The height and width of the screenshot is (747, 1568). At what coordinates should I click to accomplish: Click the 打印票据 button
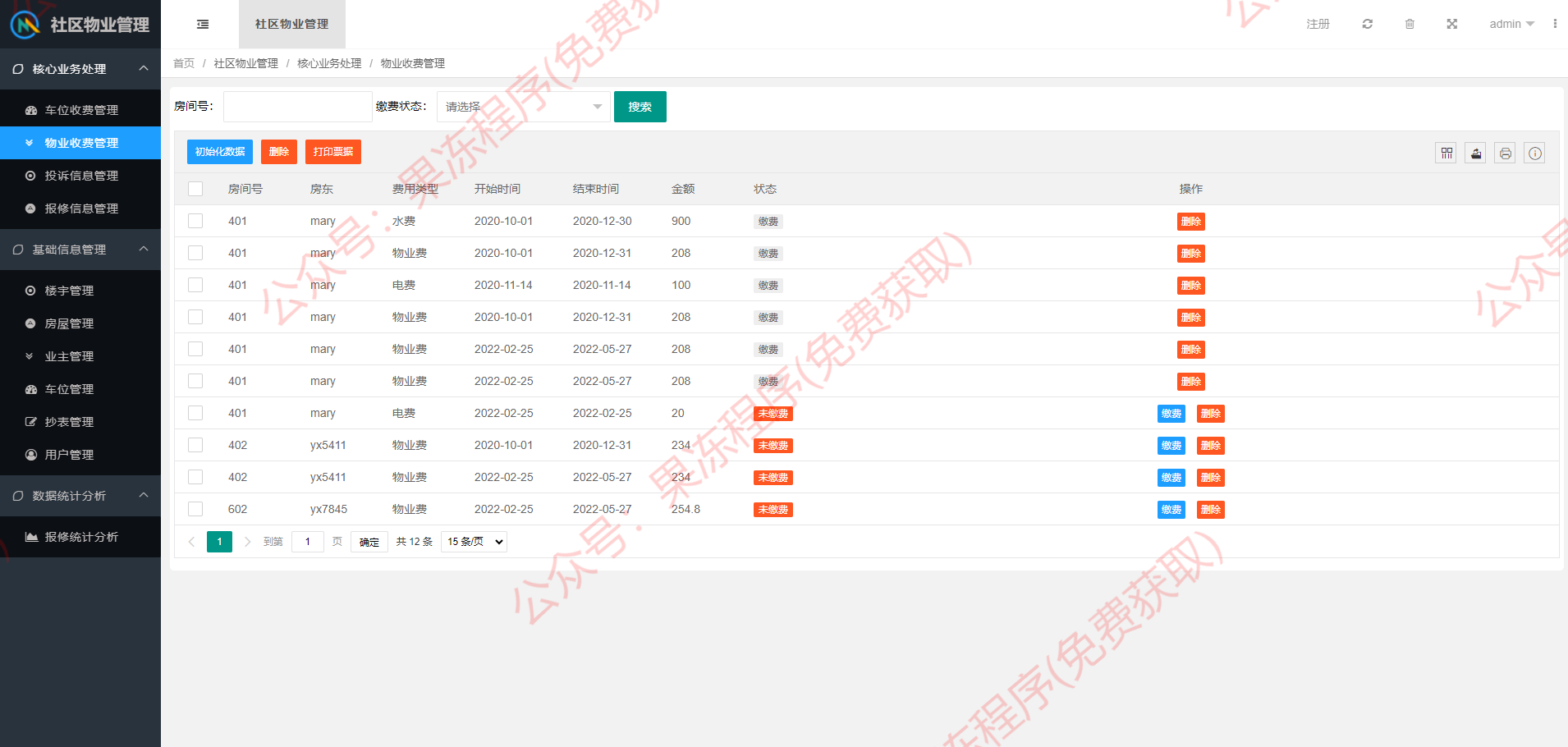[x=333, y=152]
